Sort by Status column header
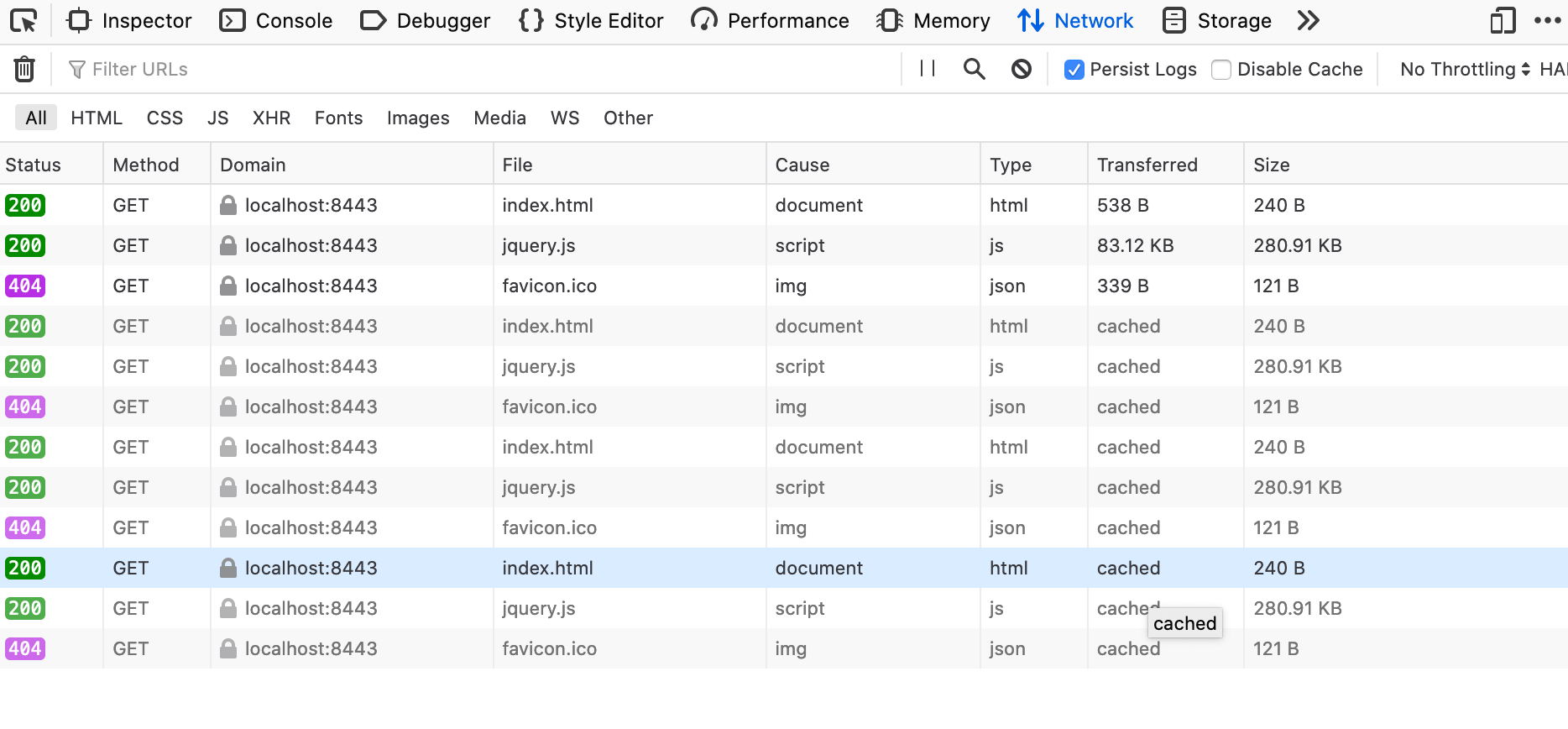Image resolution: width=1568 pixels, height=729 pixels. pyautogui.click(x=51, y=164)
